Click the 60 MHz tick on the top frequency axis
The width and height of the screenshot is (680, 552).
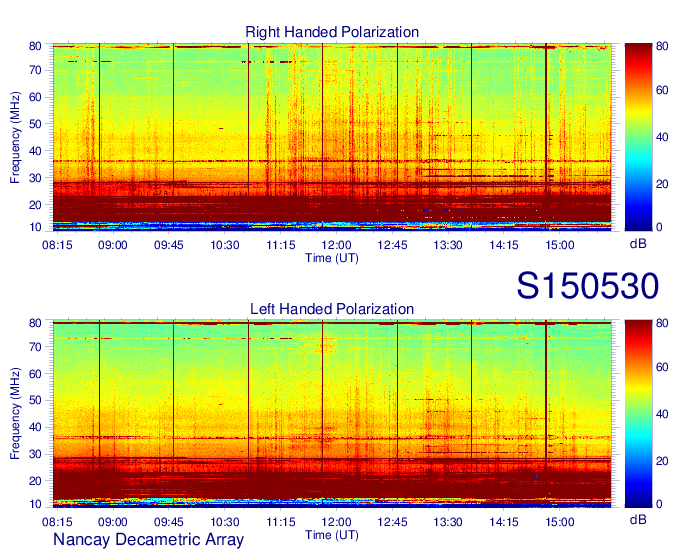[35, 97]
